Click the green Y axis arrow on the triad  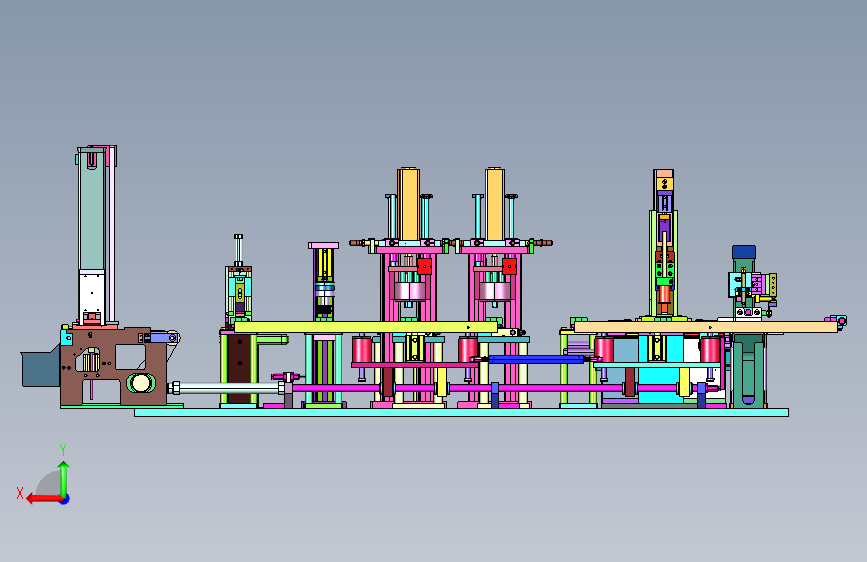point(64,479)
